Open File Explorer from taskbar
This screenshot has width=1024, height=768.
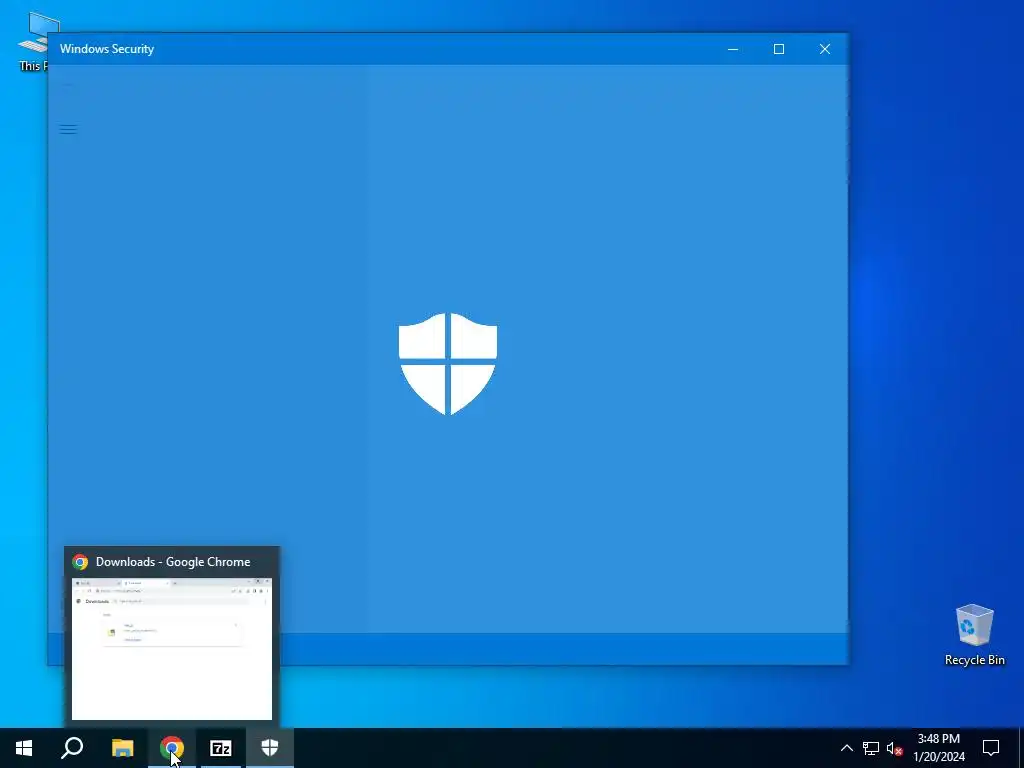click(x=122, y=748)
